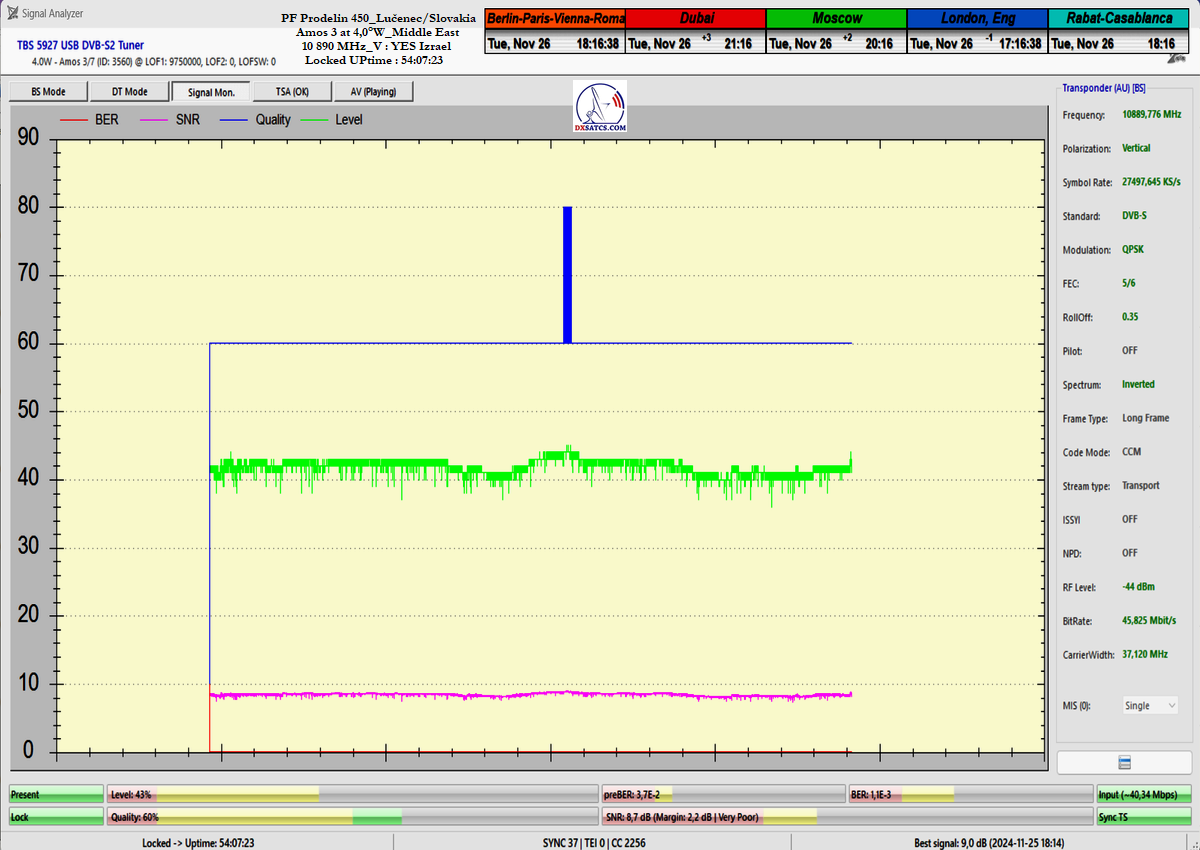Switch to the BS Mode tab

48,92
